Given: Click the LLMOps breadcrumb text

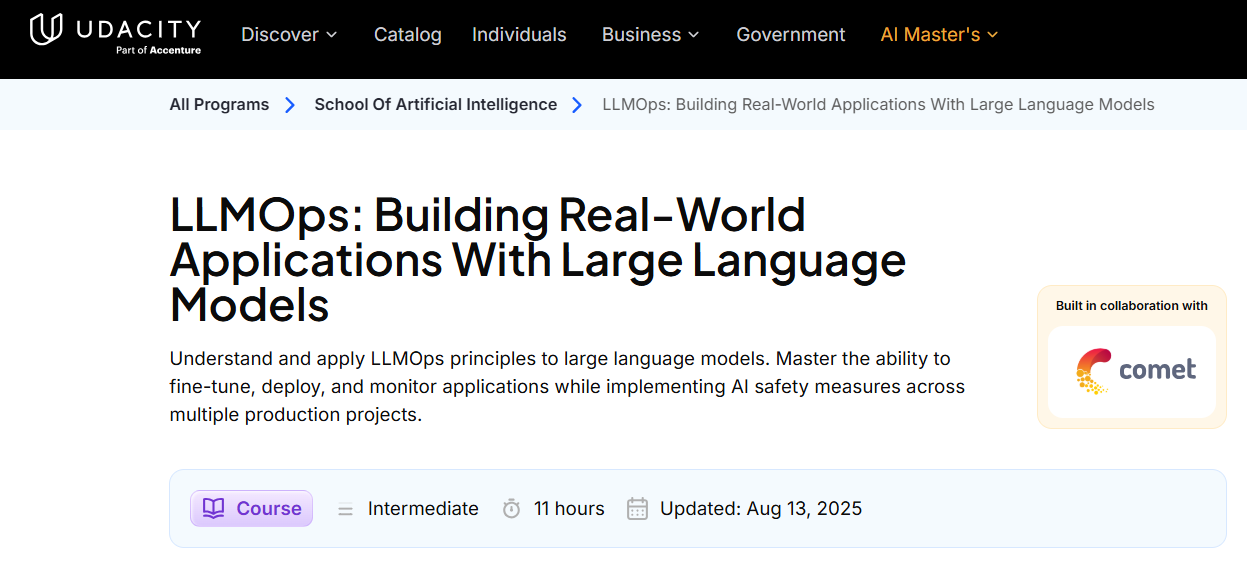Looking at the screenshot, I should point(878,104).
